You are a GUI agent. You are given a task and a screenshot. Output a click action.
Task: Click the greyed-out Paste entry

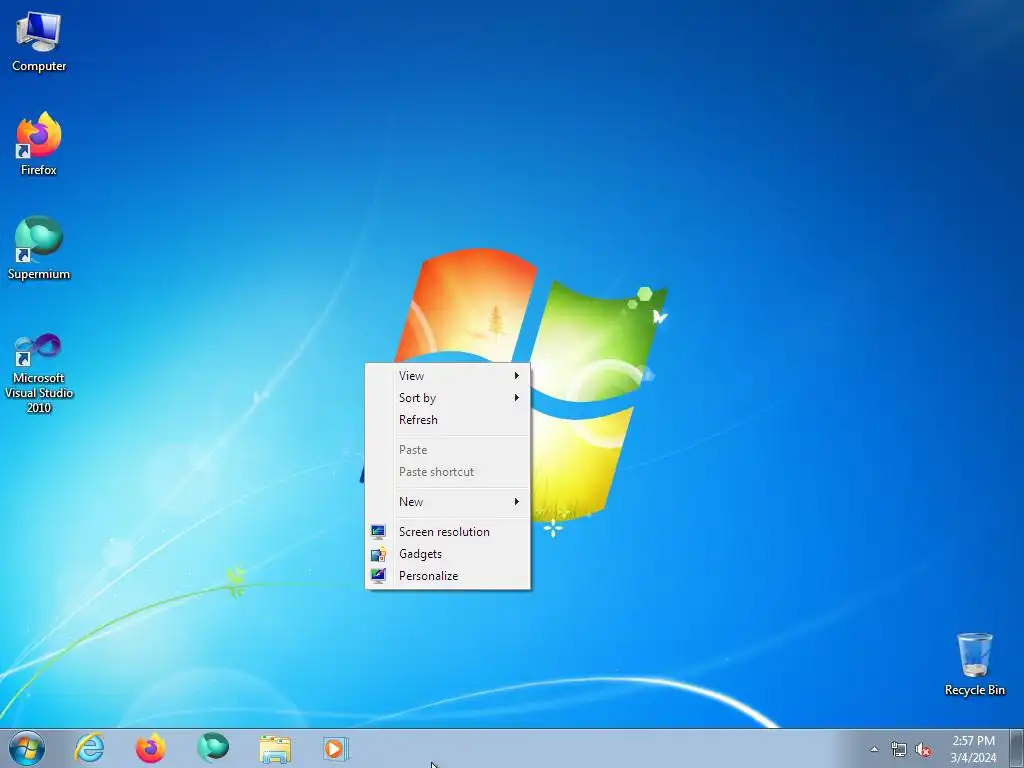[x=447, y=450]
